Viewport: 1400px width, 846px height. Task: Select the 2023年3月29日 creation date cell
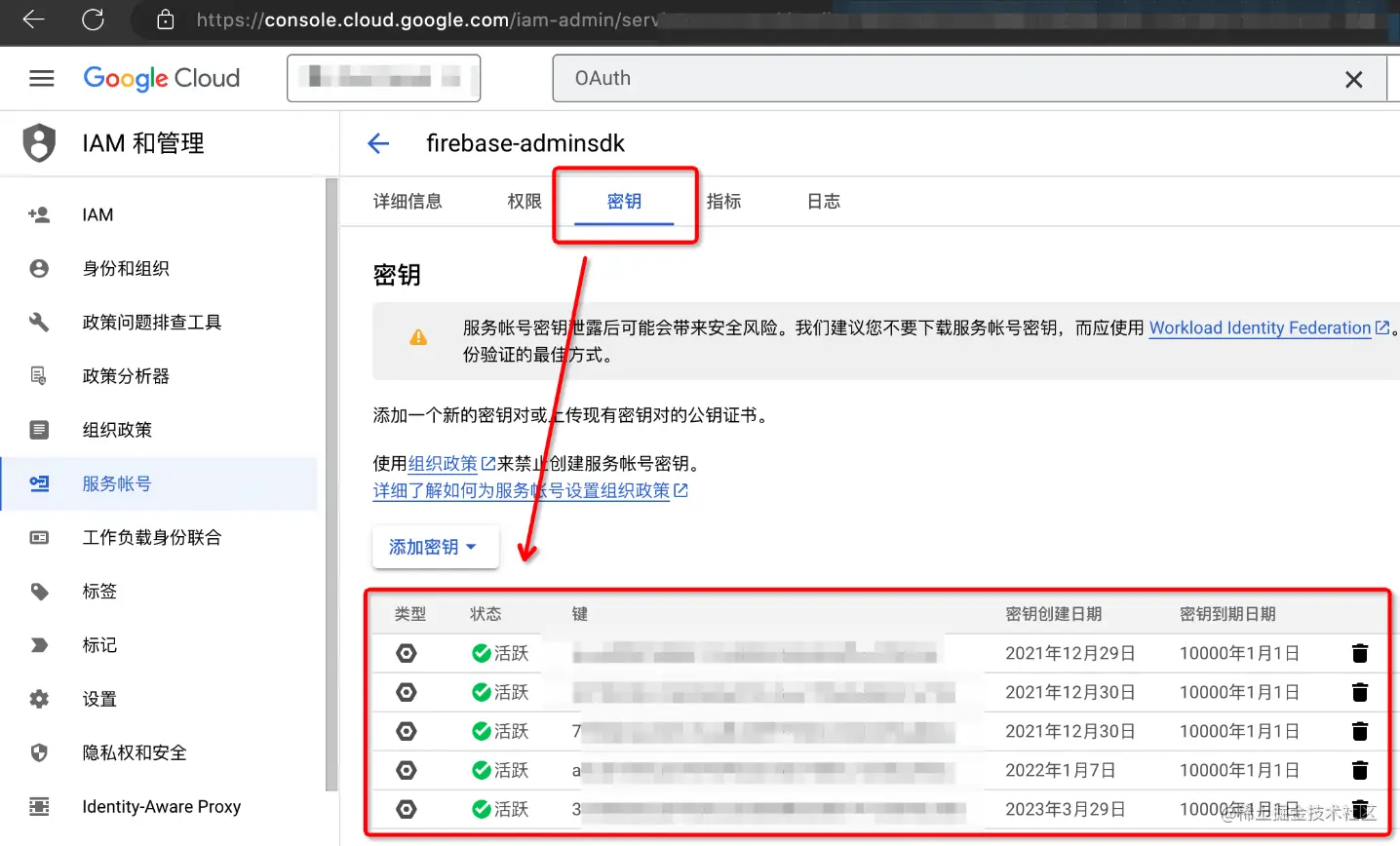(1066, 809)
